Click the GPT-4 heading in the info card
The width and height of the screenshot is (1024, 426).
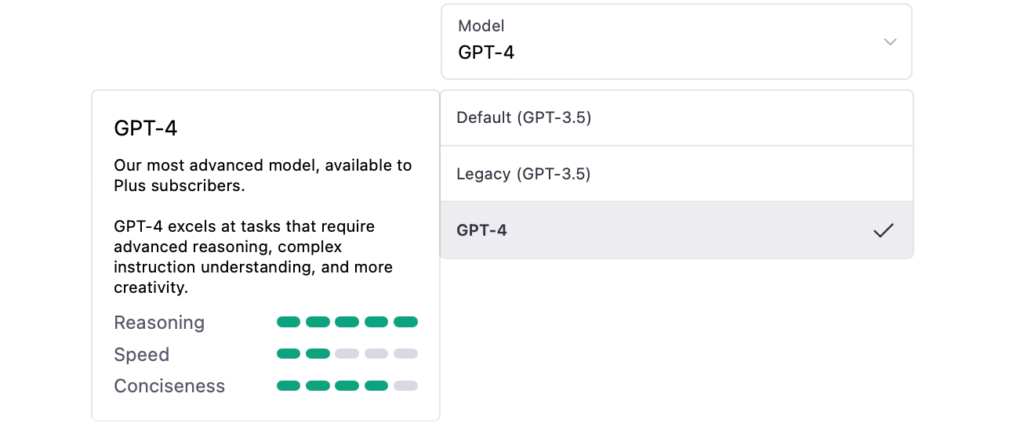click(x=146, y=128)
